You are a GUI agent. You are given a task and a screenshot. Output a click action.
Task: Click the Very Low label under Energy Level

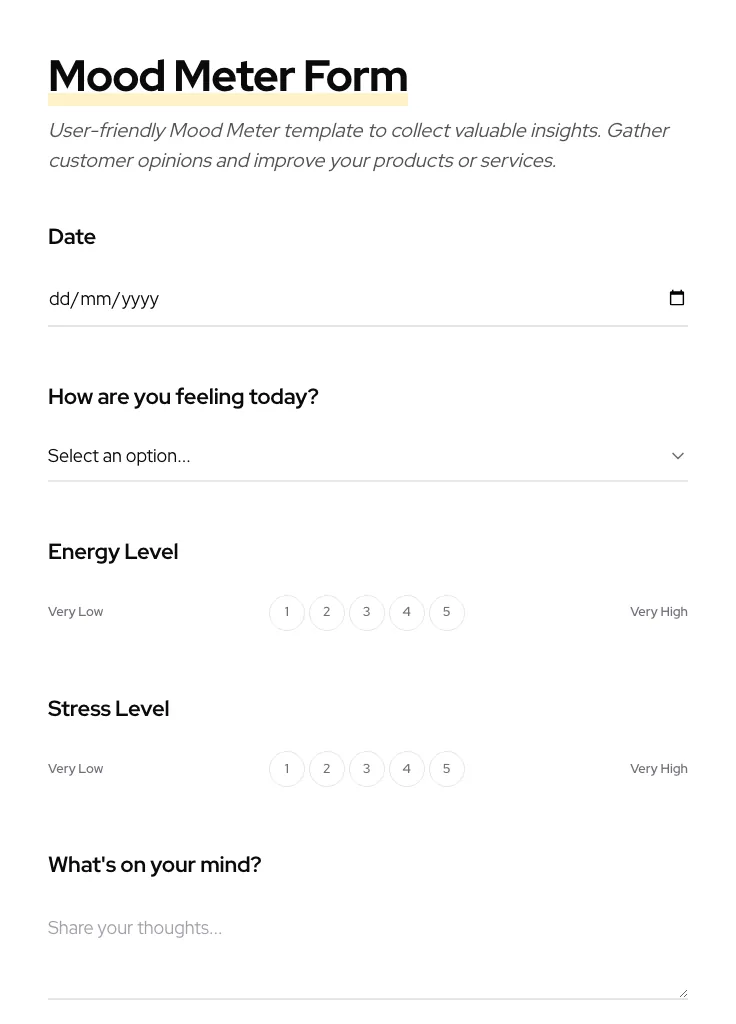point(75,611)
